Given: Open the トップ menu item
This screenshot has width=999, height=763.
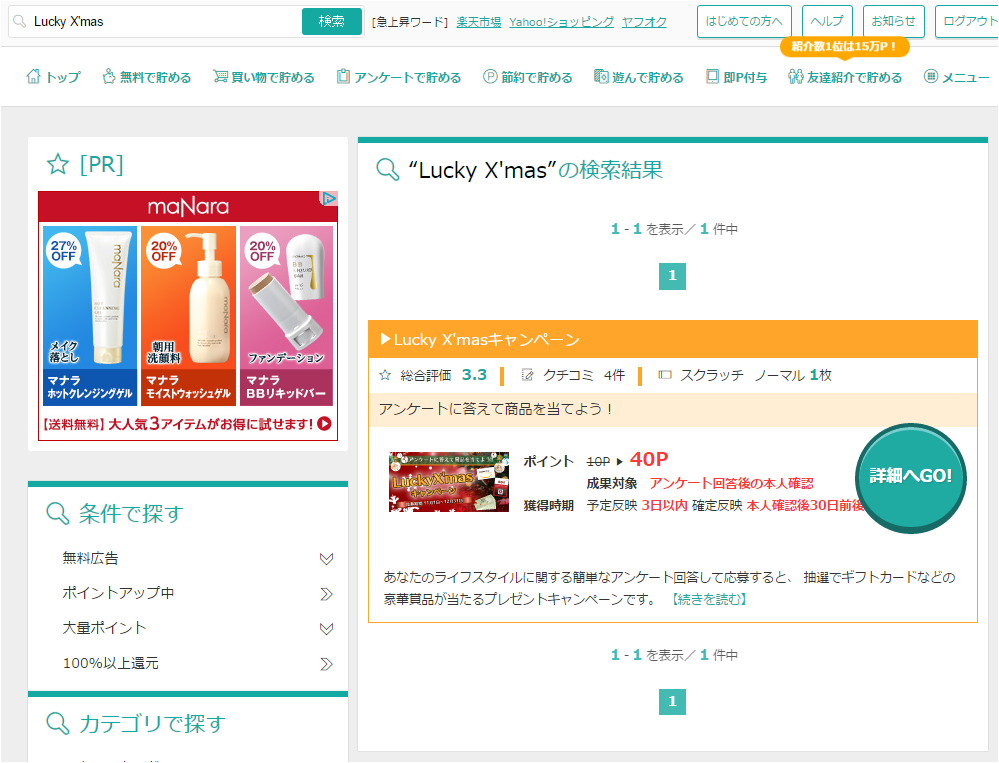Looking at the screenshot, I should (54, 77).
